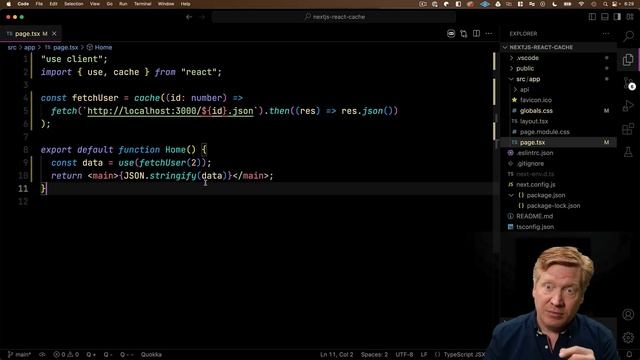
Task: Open Source Control view with badge
Action: [629, 83]
